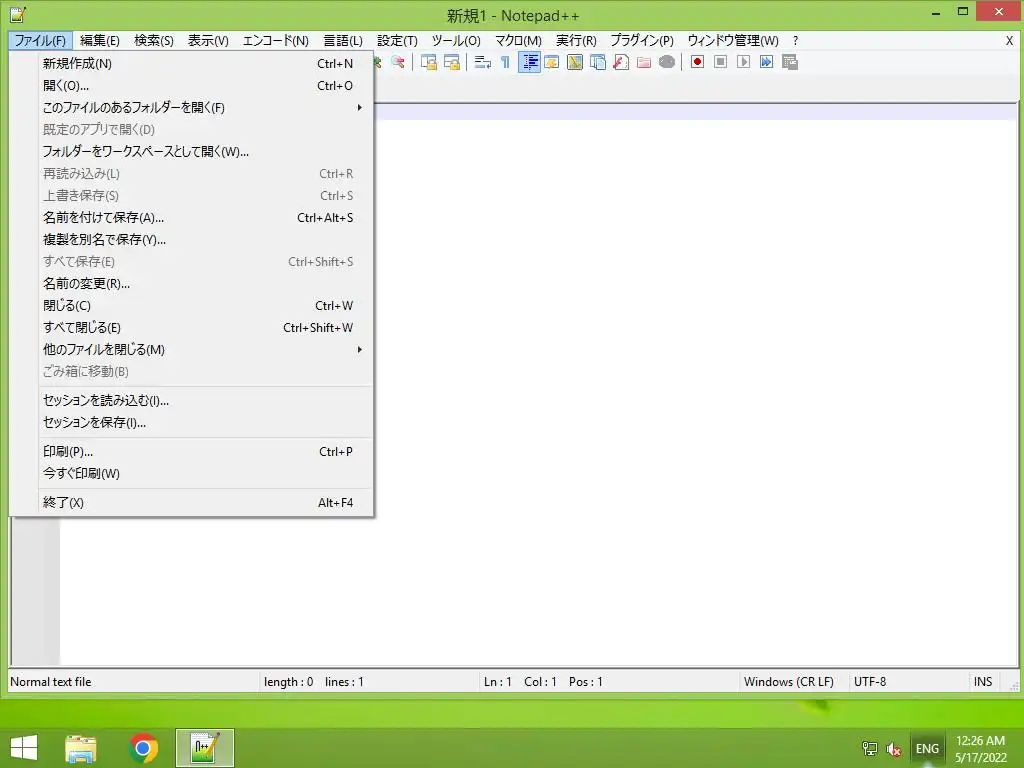The image size is (1024, 768).
Task: Toggle the Indent Guide toolbar icon
Action: click(530, 62)
